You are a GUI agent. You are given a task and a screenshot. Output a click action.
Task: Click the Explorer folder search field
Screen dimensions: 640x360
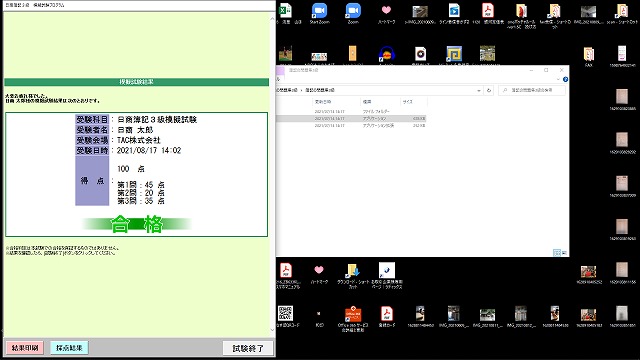coord(532,90)
